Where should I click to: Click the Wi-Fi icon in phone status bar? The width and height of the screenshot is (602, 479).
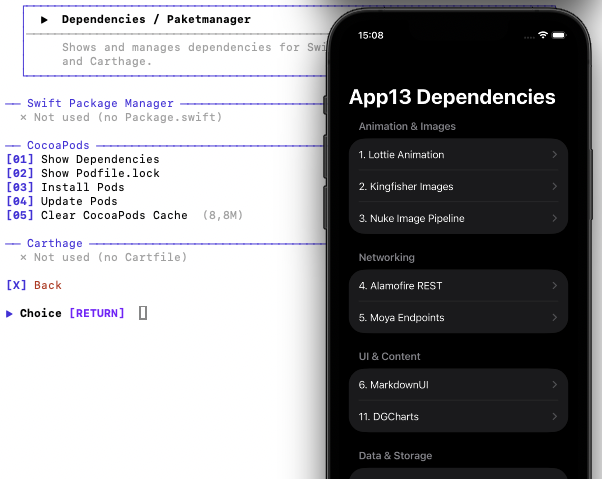click(x=542, y=35)
